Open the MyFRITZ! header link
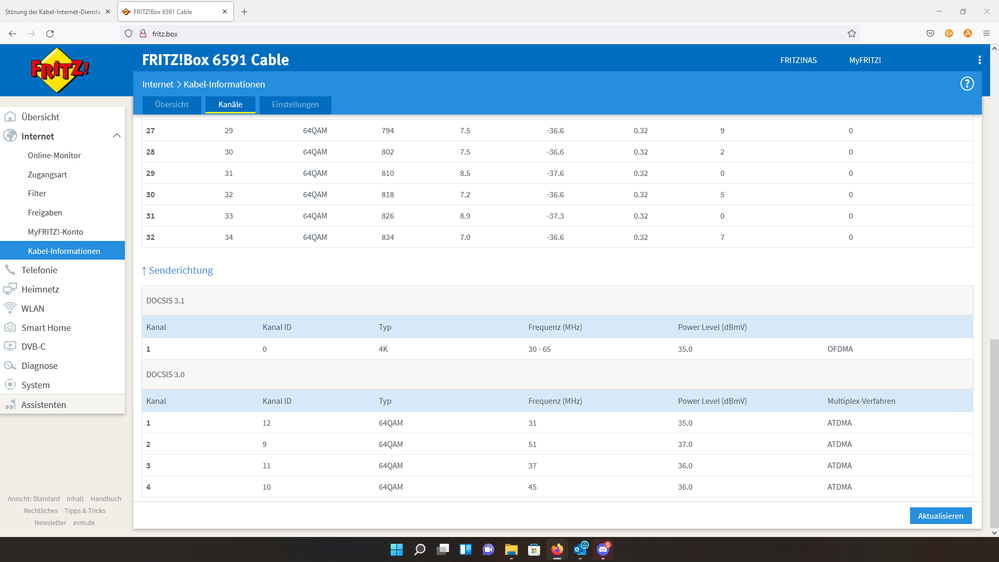 click(864, 60)
